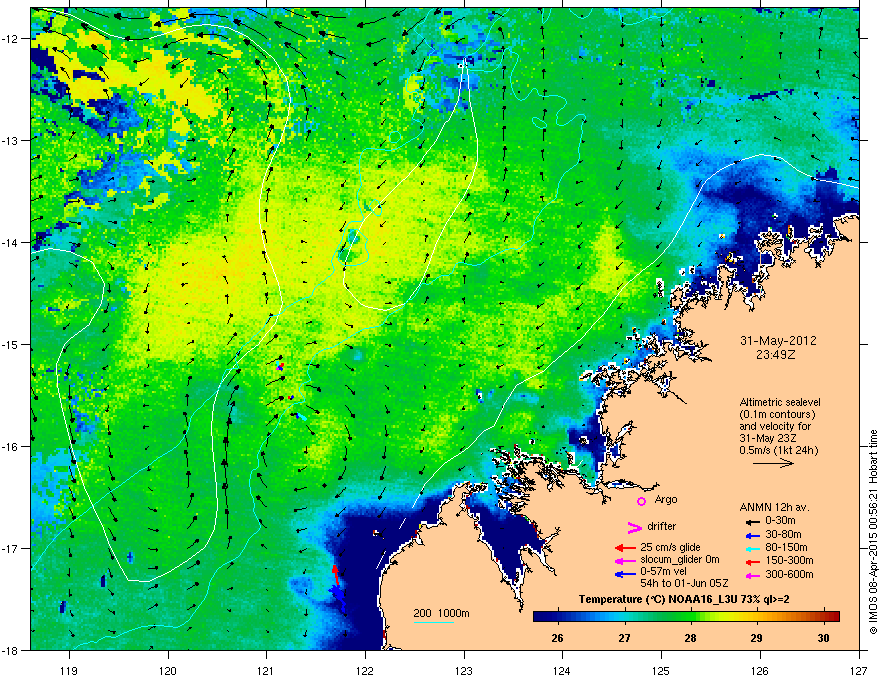This screenshot has width=880, height=680.
Task: Click the IMOS Hobart time copyright stamp
Action: 873,532
